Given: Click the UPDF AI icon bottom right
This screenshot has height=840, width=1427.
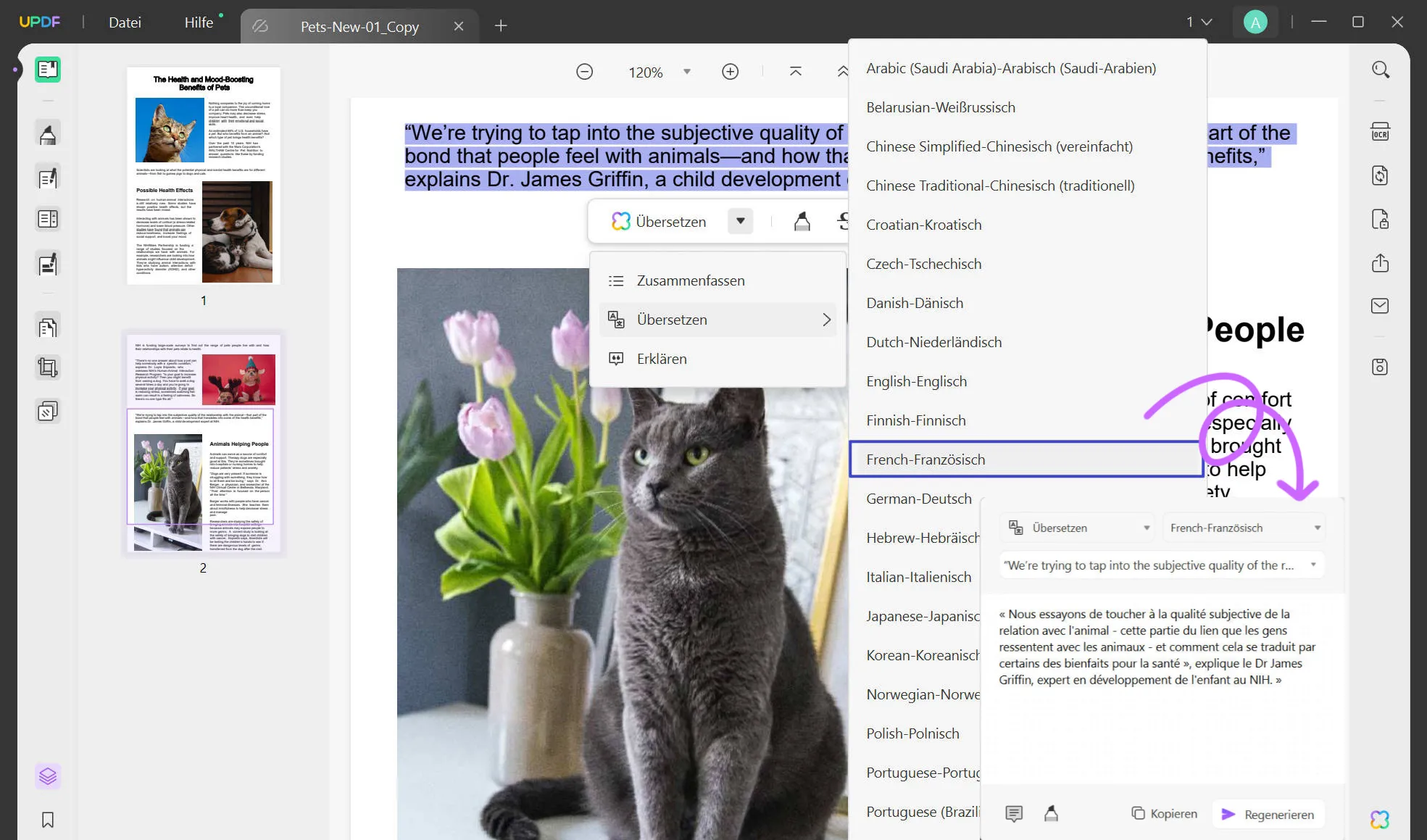Looking at the screenshot, I should pyautogui.click(x=1380, y=819).
